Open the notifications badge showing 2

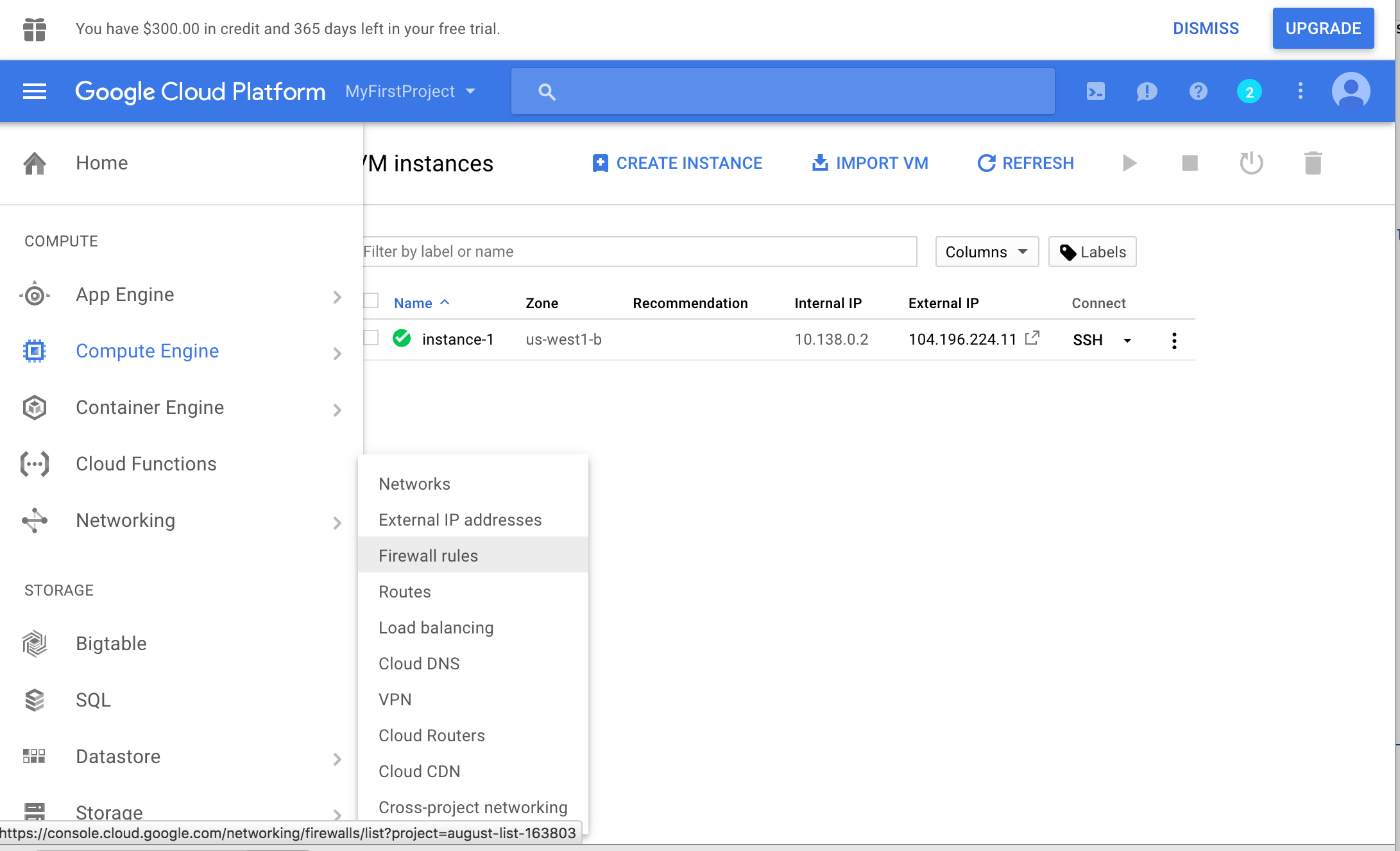(1249, 92)
